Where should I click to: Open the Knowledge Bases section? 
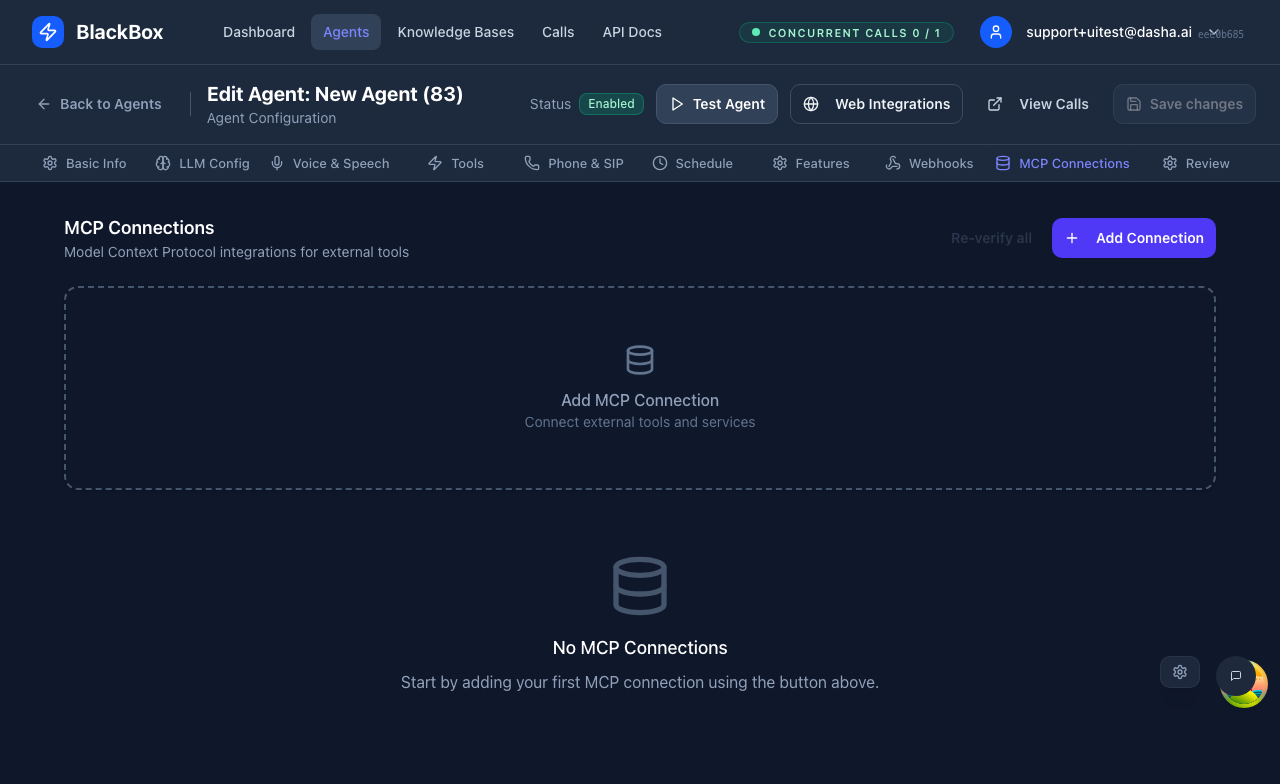click(455, 31)
